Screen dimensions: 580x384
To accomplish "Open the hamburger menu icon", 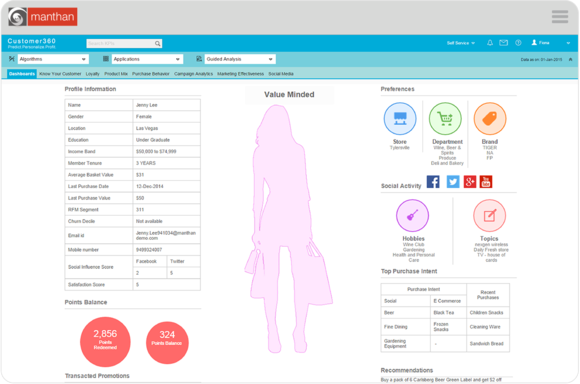I will coord(560,17).
